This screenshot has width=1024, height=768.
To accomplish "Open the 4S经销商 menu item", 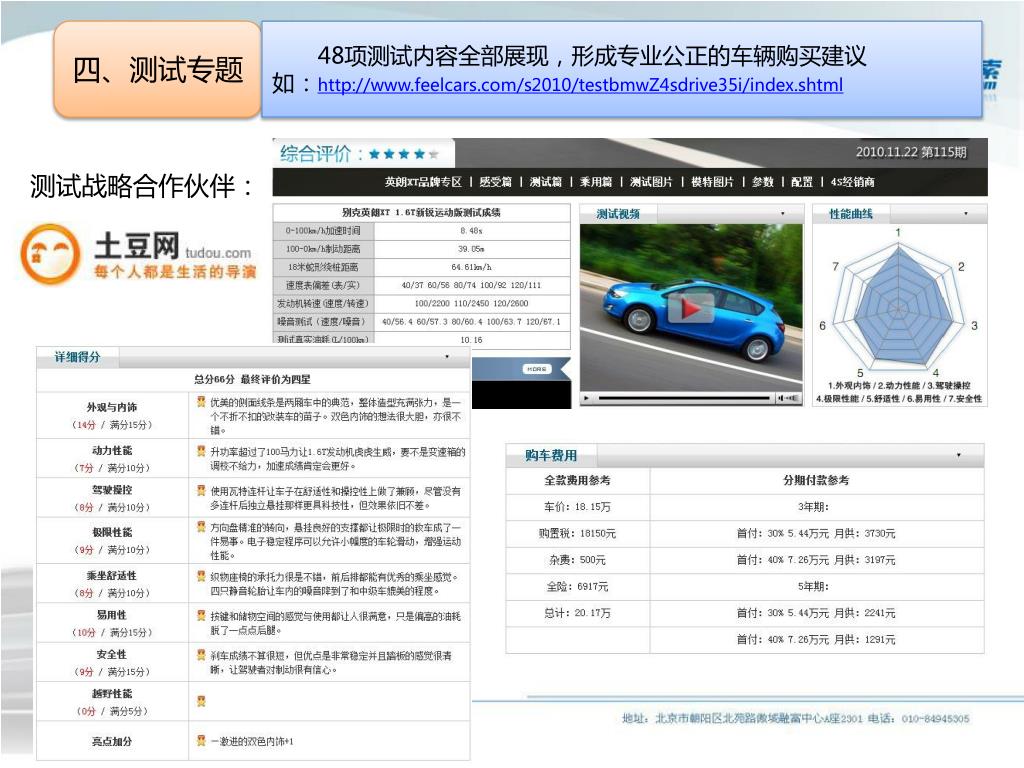I will coord(852,182).
